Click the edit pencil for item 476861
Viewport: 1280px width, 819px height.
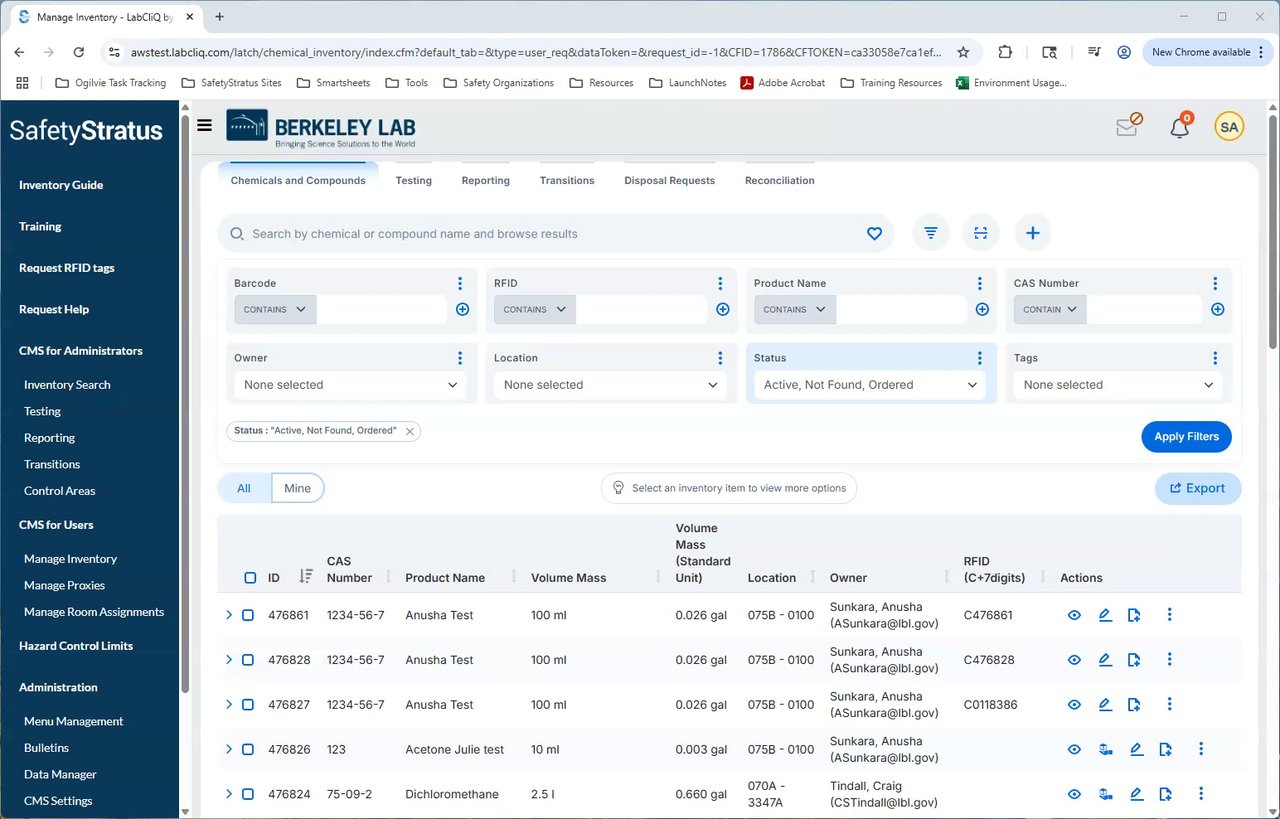(x=1105, y=615)
